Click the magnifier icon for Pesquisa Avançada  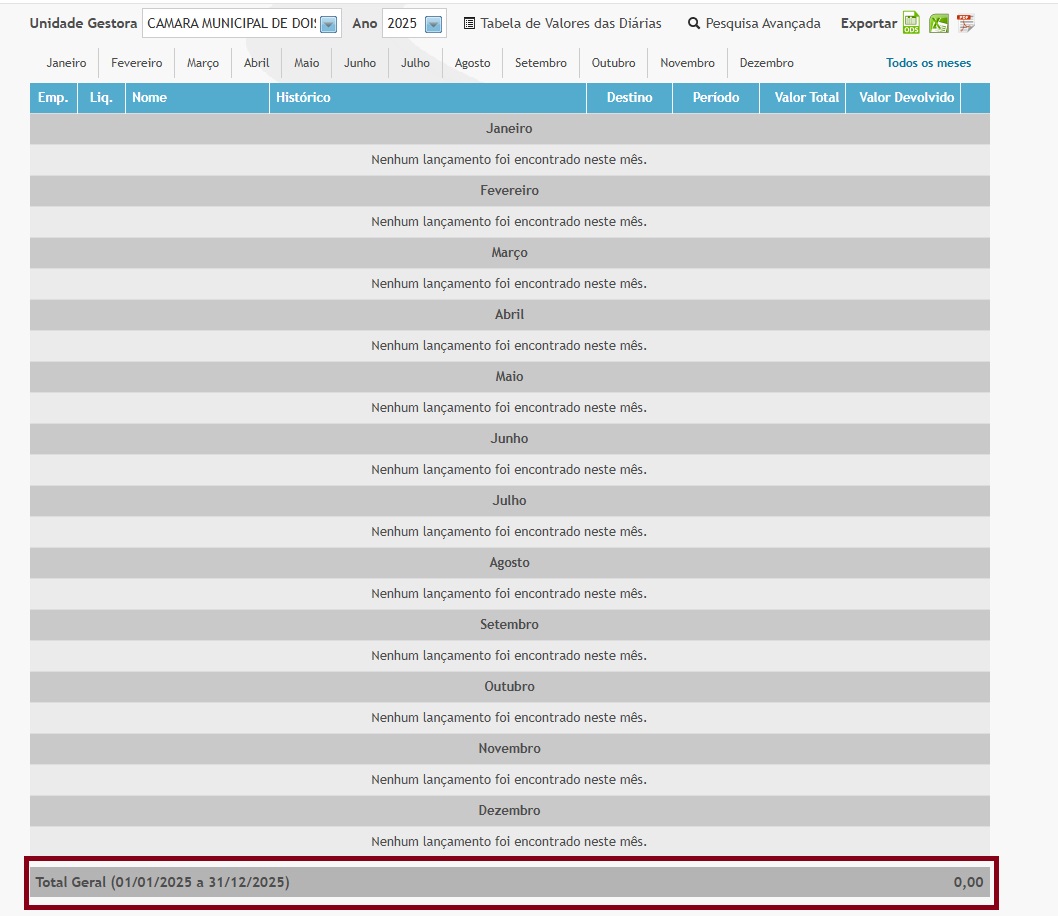click(694, 23)
